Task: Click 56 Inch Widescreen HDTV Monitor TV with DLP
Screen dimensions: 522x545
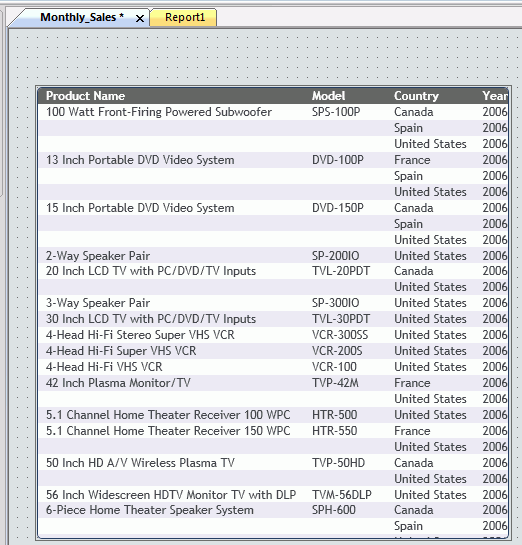Action: (x=171, y=495)
